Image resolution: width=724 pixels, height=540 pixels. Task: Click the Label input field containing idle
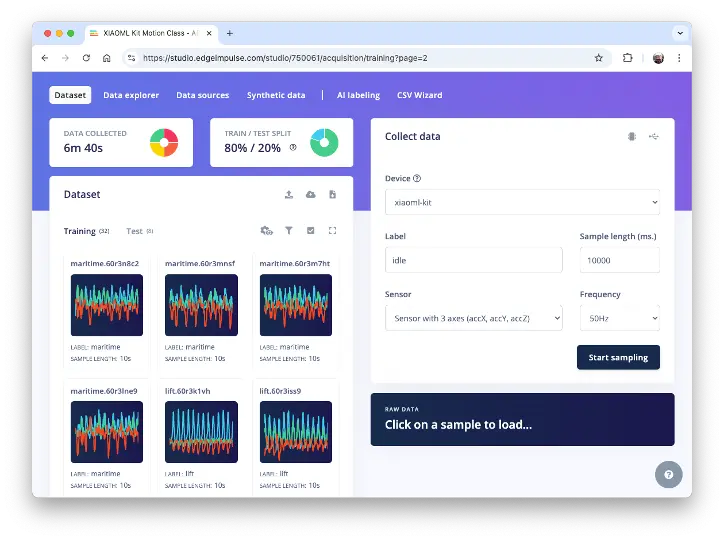pyautogui.click(x=473, y=260)
